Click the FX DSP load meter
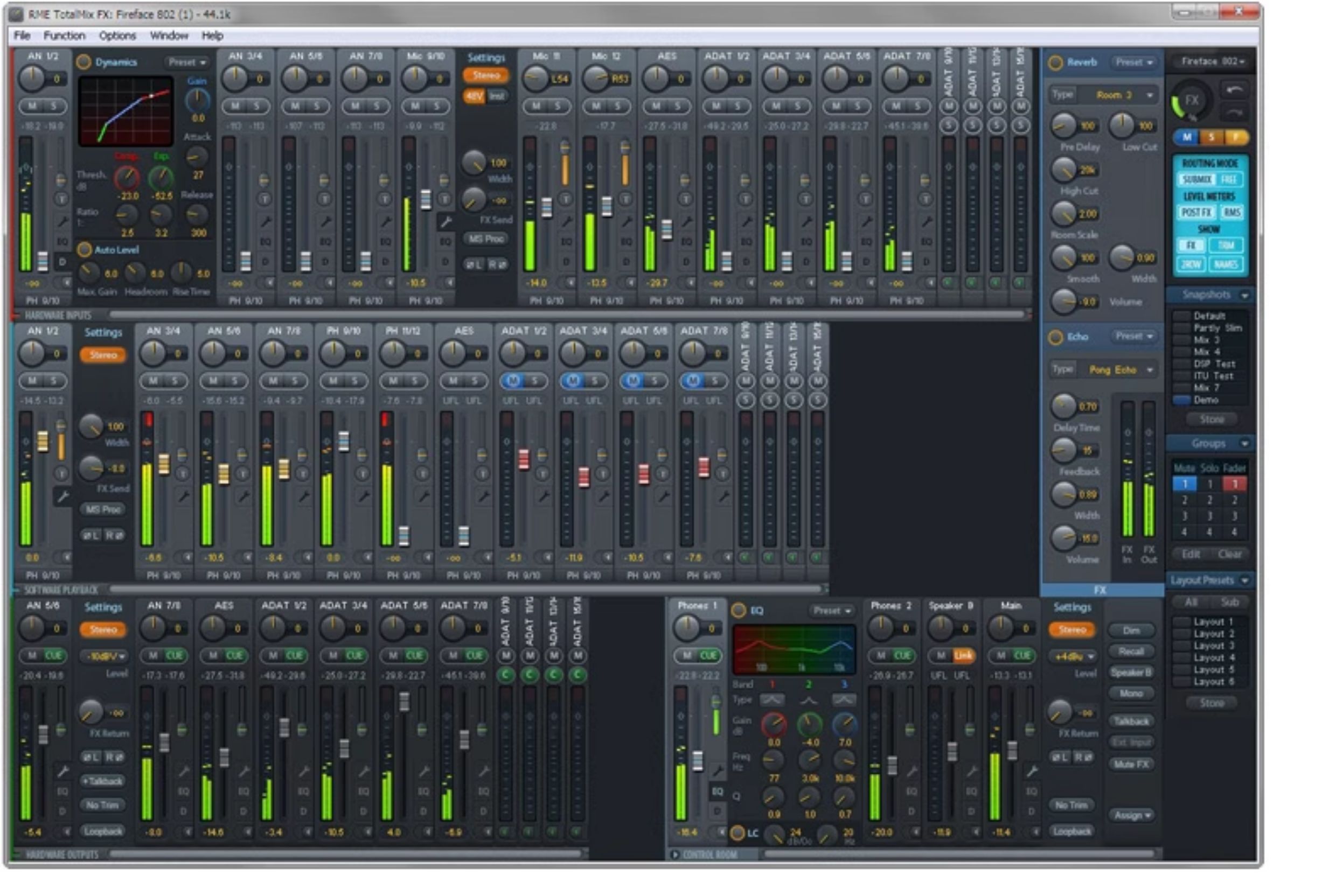The height and width of the screenshot is (896, 1336). [1192, 101]
